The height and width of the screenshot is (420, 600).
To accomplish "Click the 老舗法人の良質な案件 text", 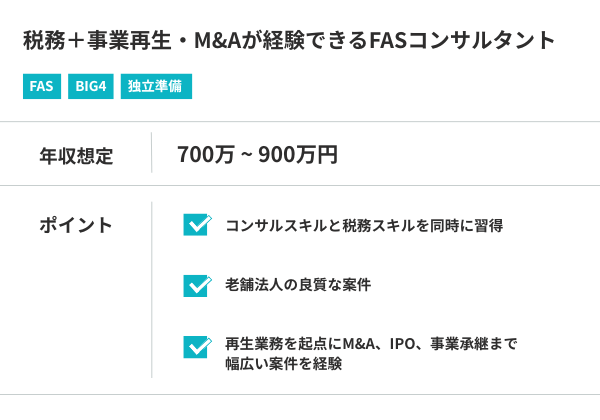I will pyautogui.click(x=298, y=285).
